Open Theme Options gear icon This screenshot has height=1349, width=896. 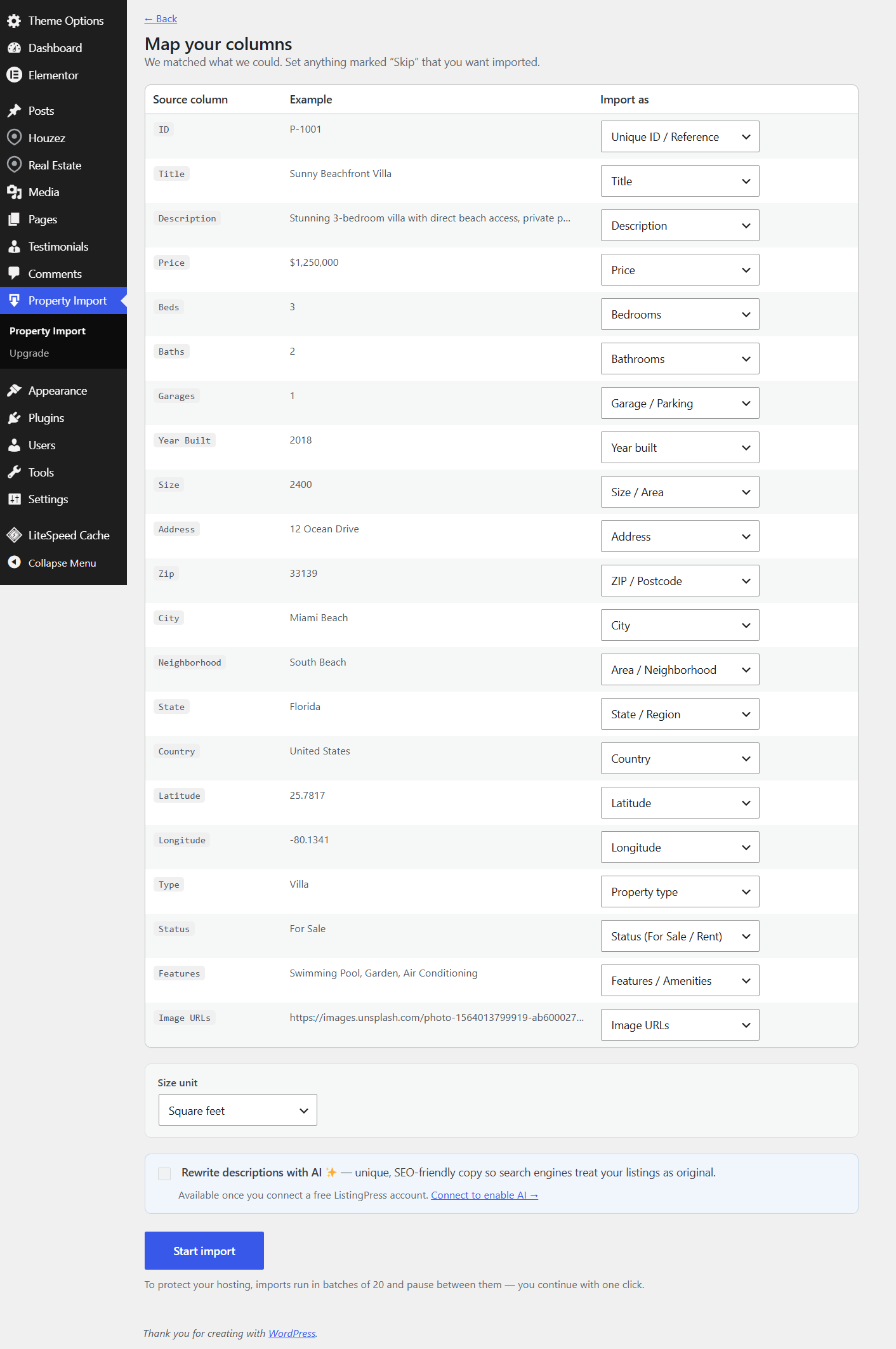(14, 21)
